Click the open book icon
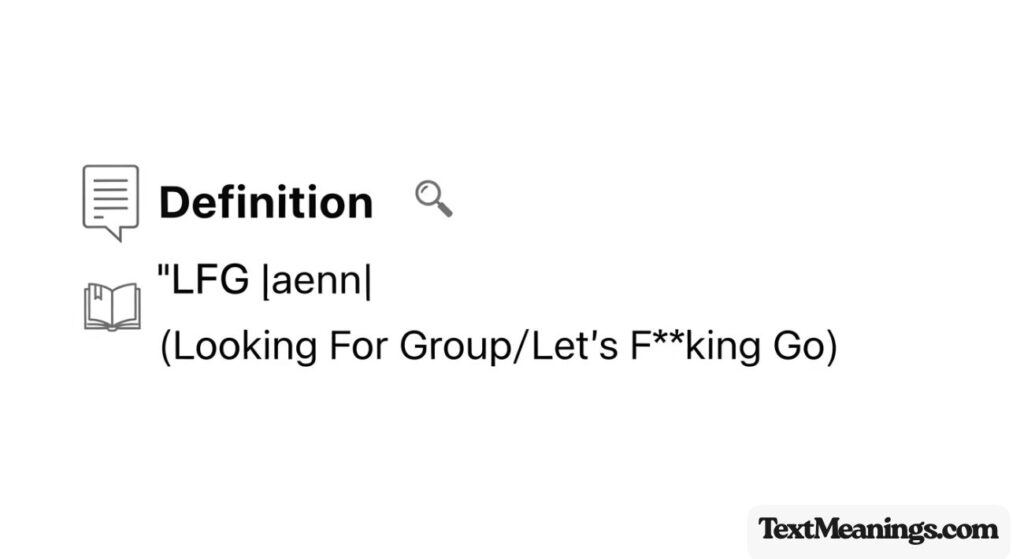 (112, 306)
